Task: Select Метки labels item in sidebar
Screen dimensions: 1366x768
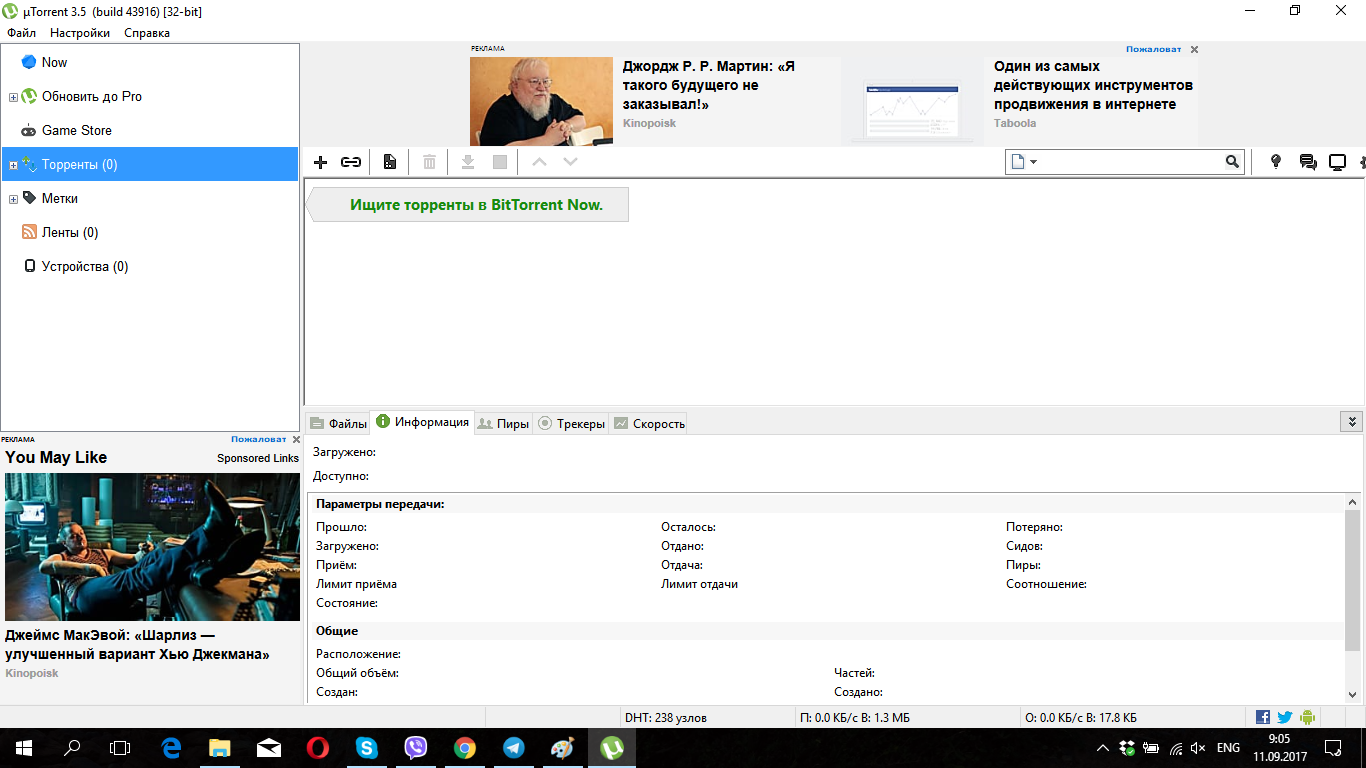Action: click(150, 198)
